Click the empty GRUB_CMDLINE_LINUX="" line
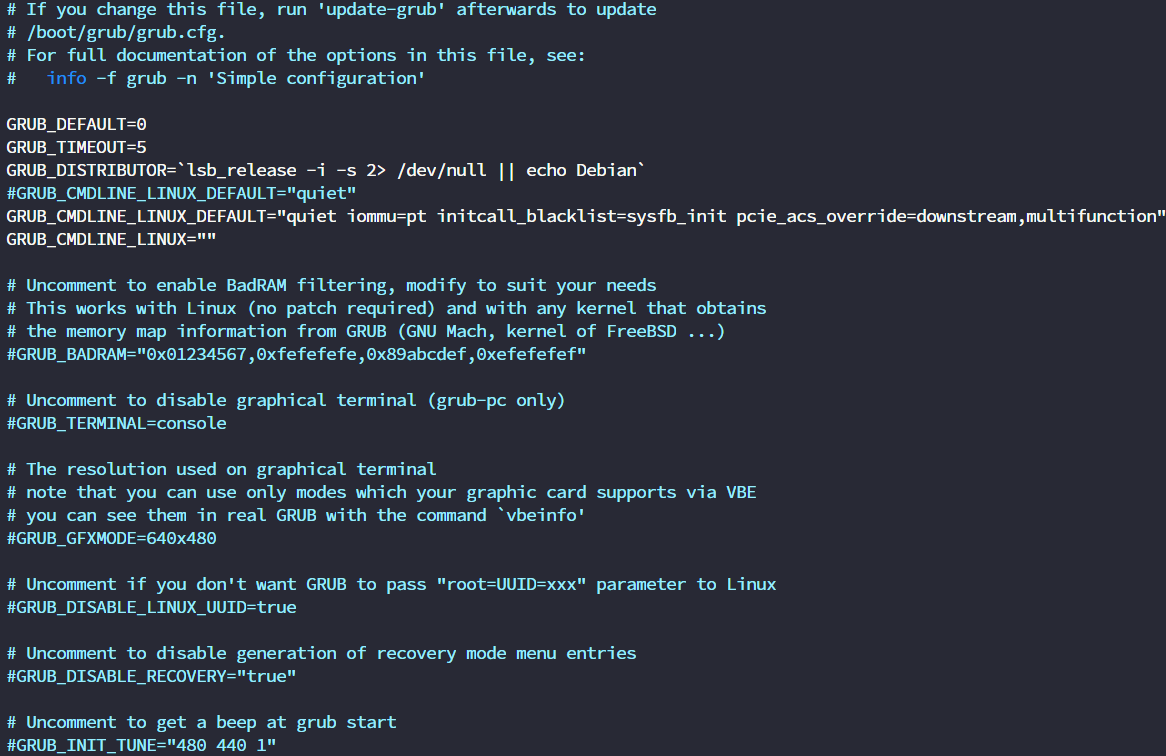 pyautogui.click(x=111, y=239)
